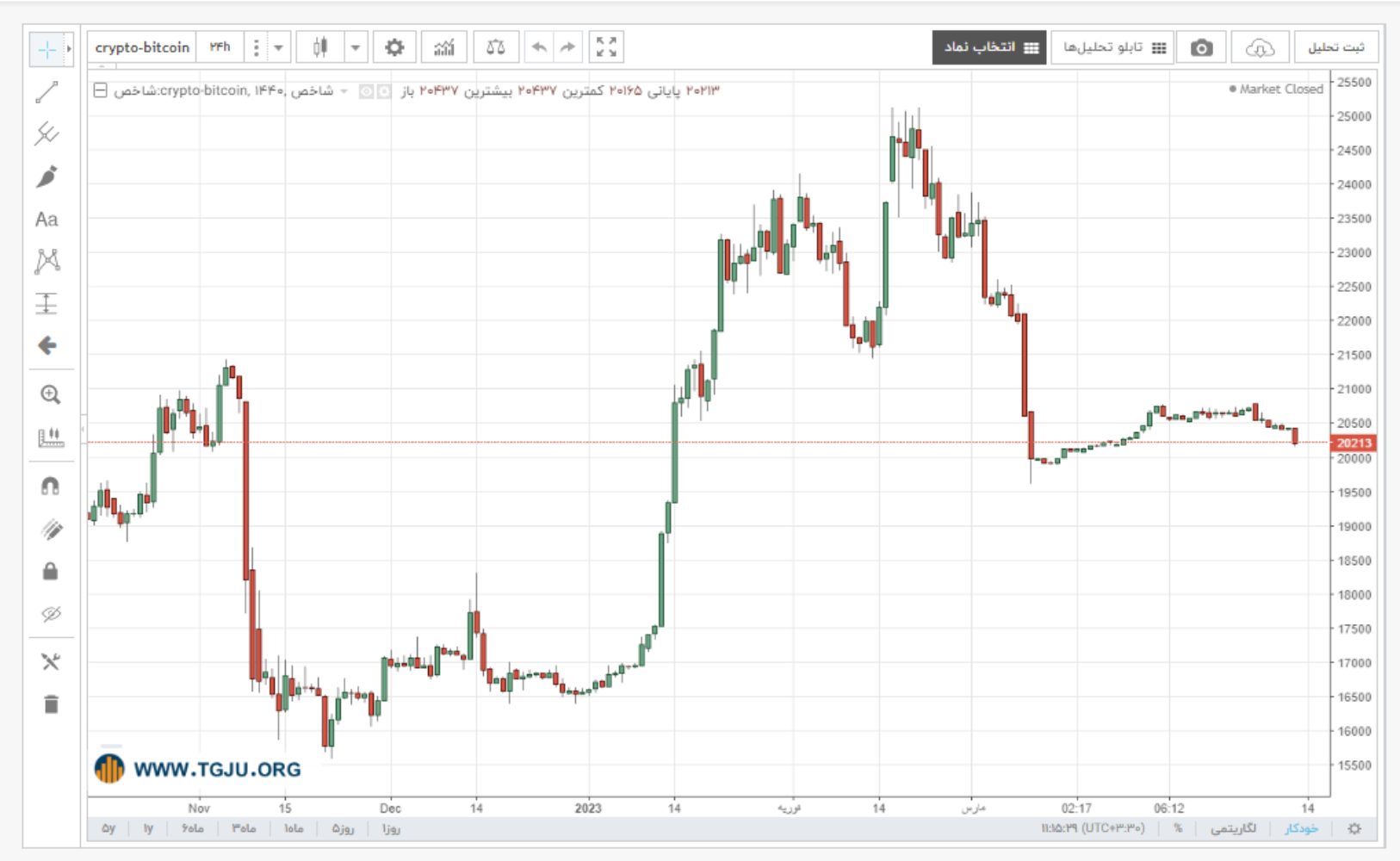1400x861 pixels.
Task: Select the 1y time range tab
Action: (148, 828)
